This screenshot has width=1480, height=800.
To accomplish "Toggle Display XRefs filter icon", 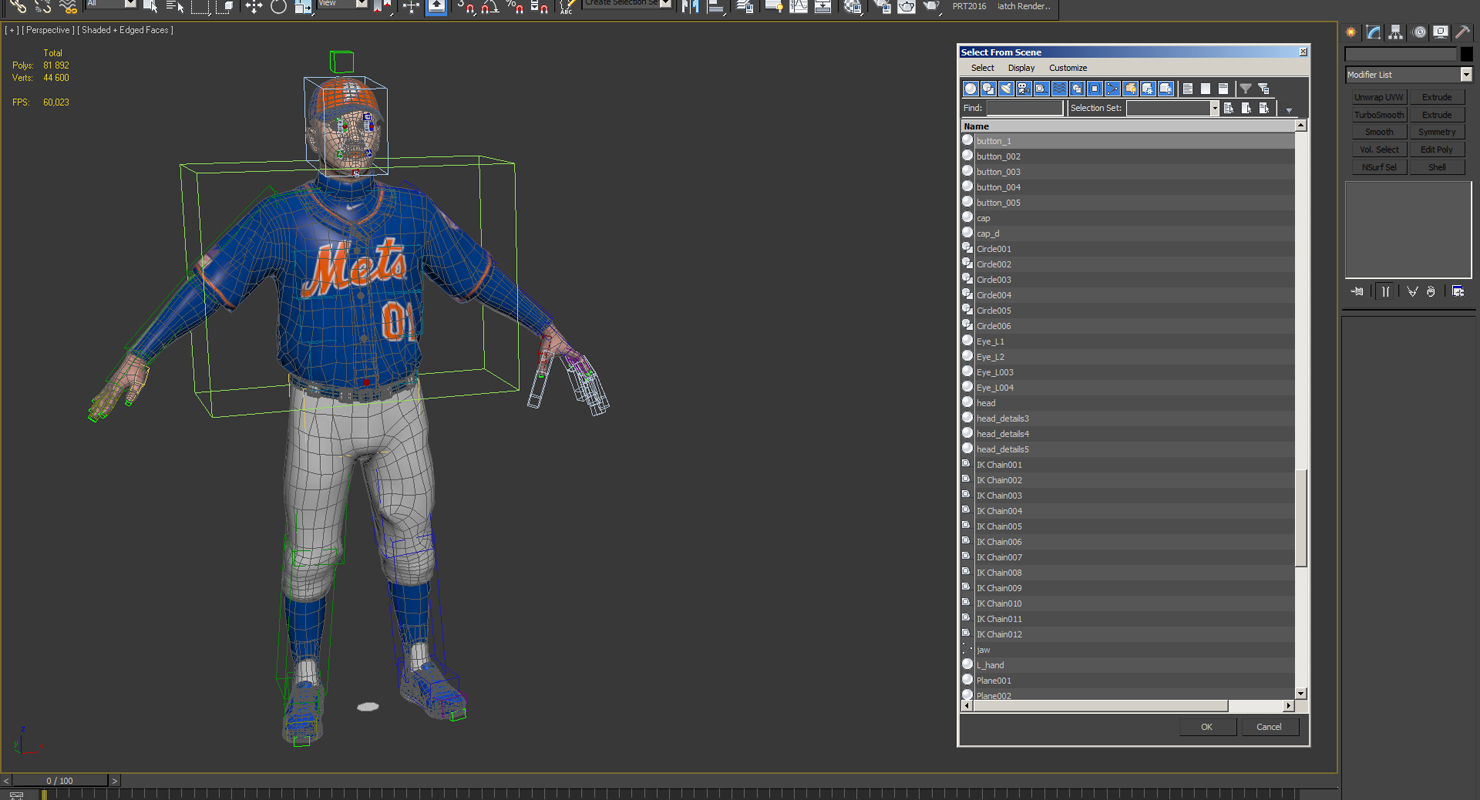I will coord(1095,89).
